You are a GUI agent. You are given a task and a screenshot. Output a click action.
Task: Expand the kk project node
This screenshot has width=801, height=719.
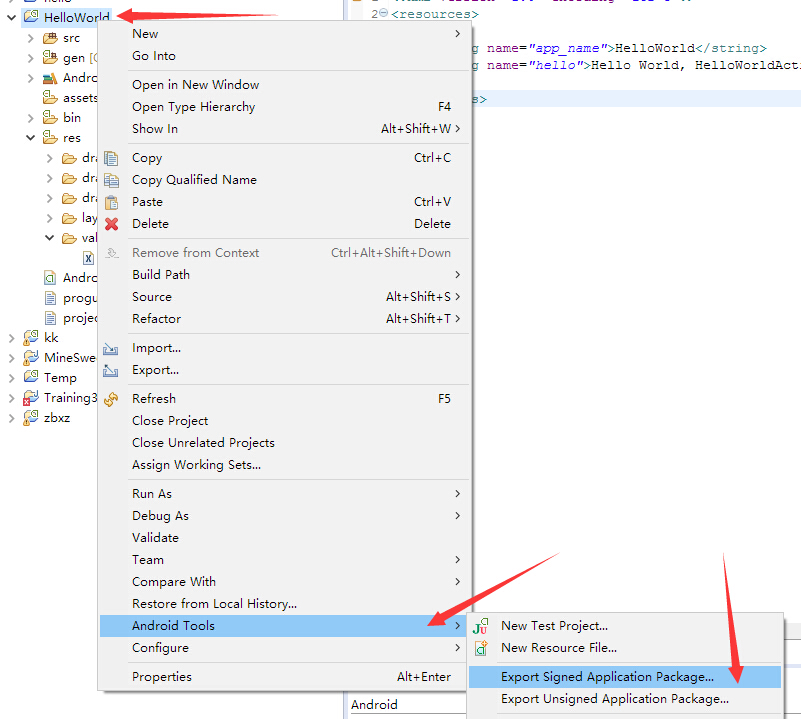12,338
